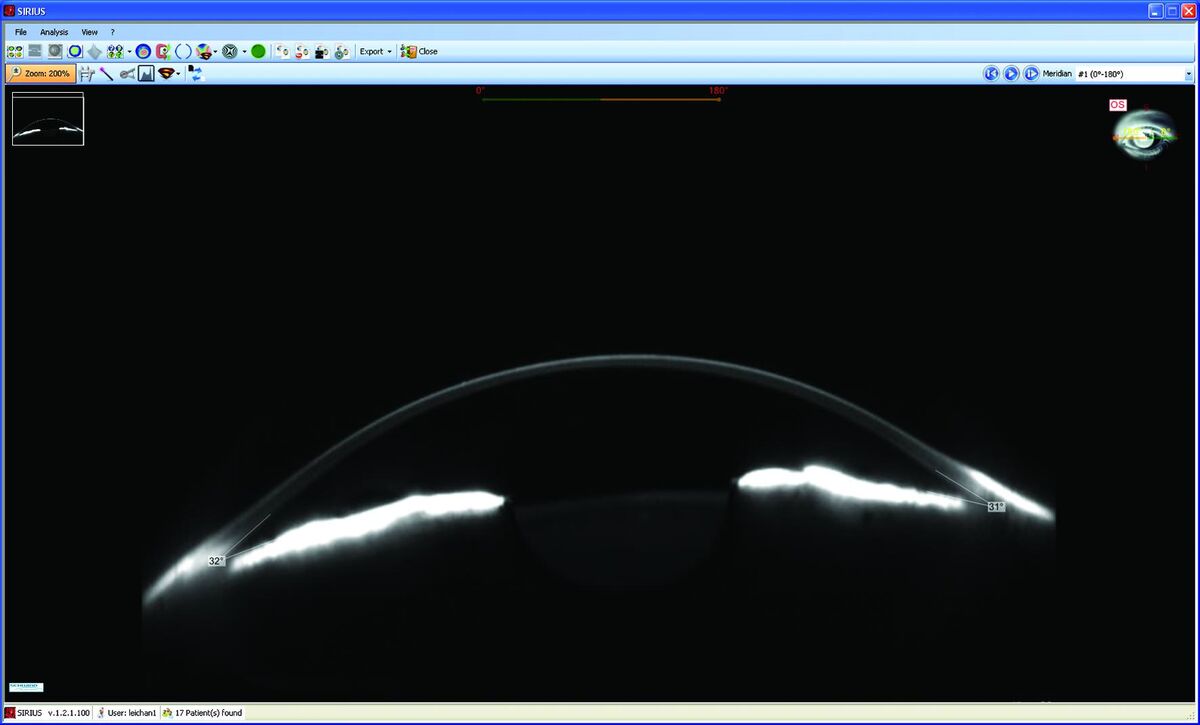Click the Close toolbar button

click(x=420, y=51)
